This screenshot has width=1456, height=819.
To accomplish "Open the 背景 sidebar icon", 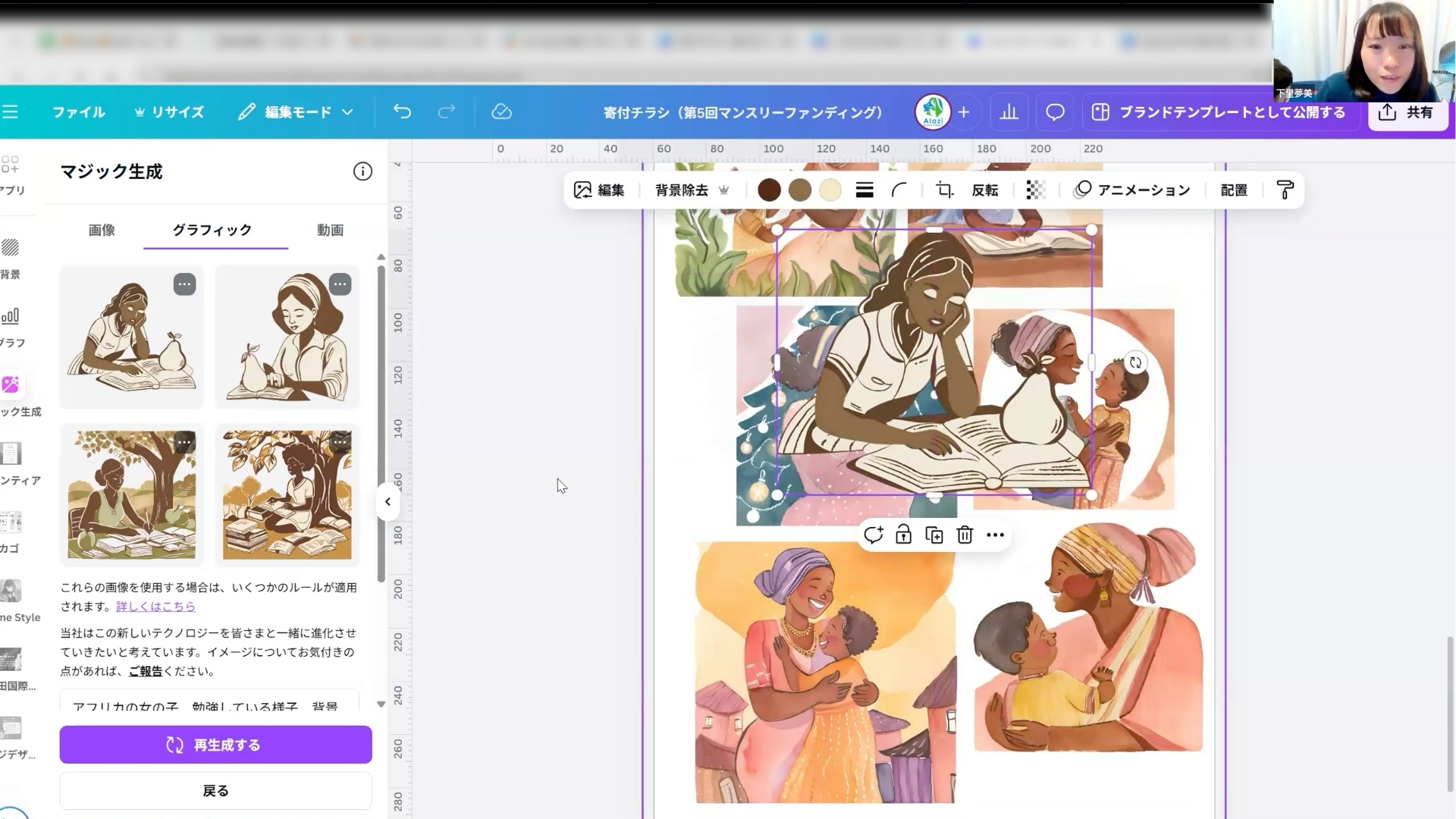I will (x=11, y=259).
